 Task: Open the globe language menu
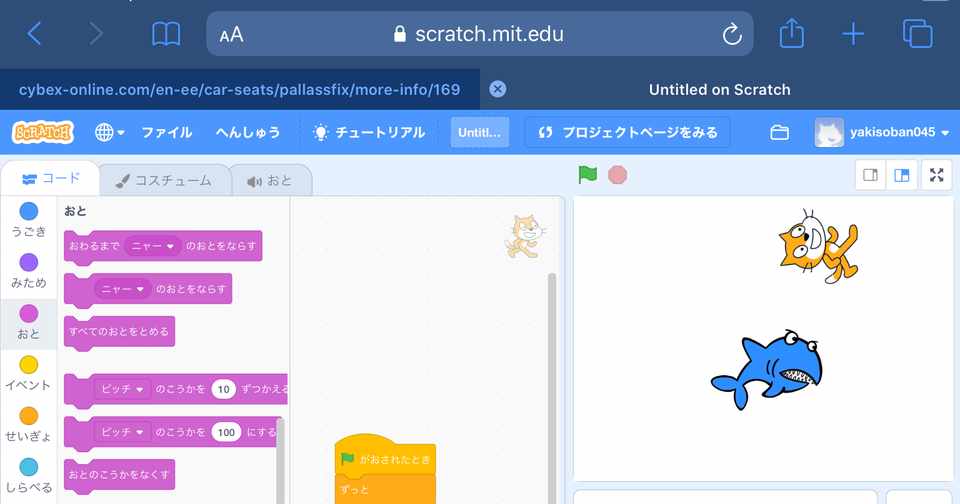pyautogui.click(x=110, y=132)
